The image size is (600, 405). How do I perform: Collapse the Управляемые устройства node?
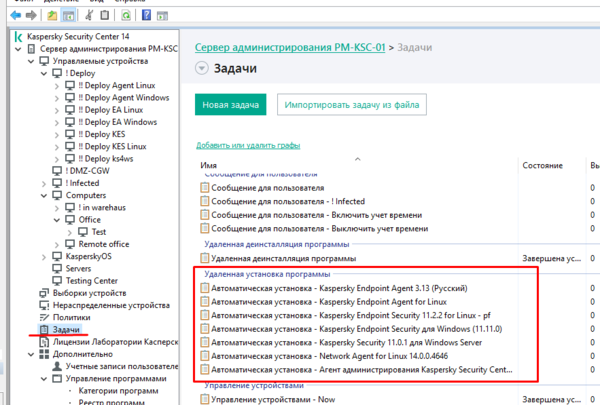click(x=31, y=61)
